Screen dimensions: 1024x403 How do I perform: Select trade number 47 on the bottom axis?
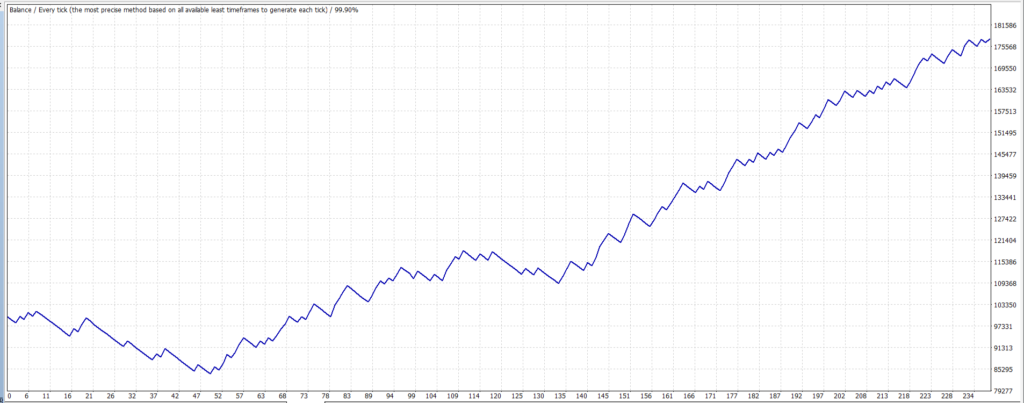click(197, 397)
